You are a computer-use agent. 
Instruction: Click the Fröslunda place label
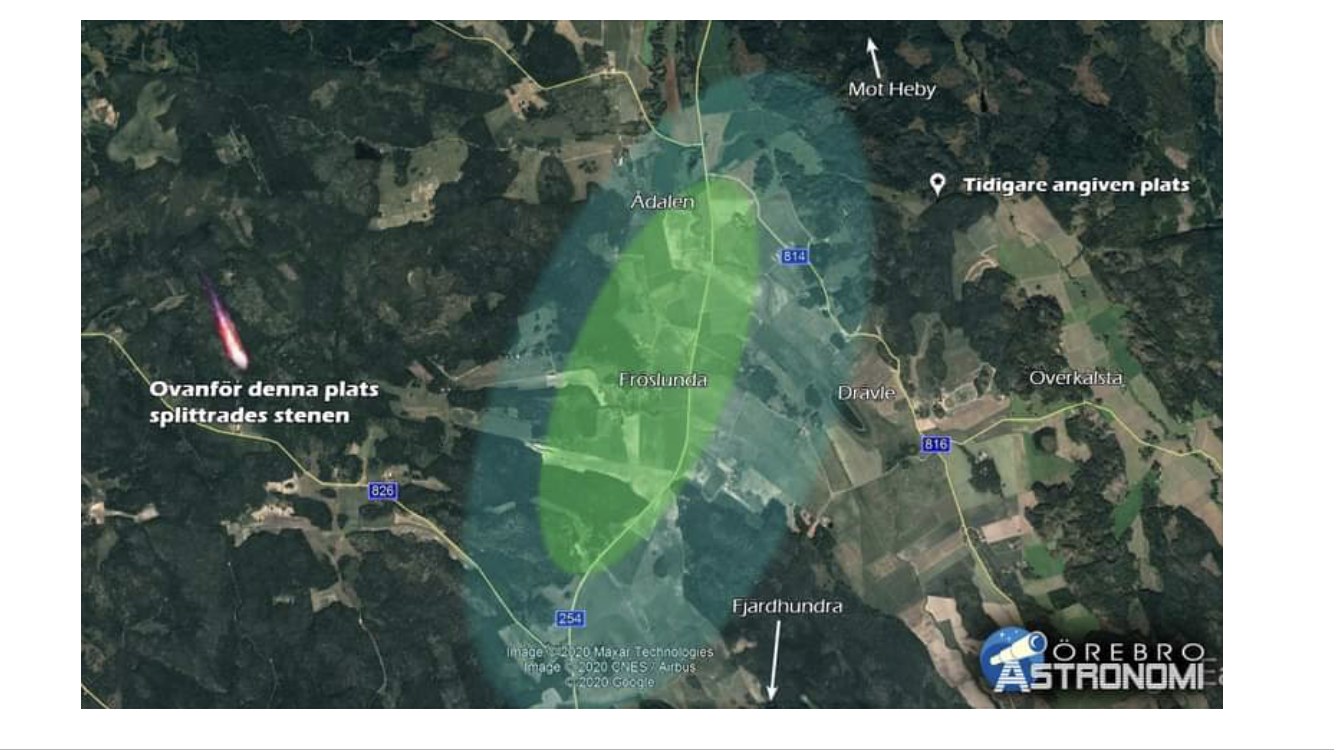click(x=663, y=380)
